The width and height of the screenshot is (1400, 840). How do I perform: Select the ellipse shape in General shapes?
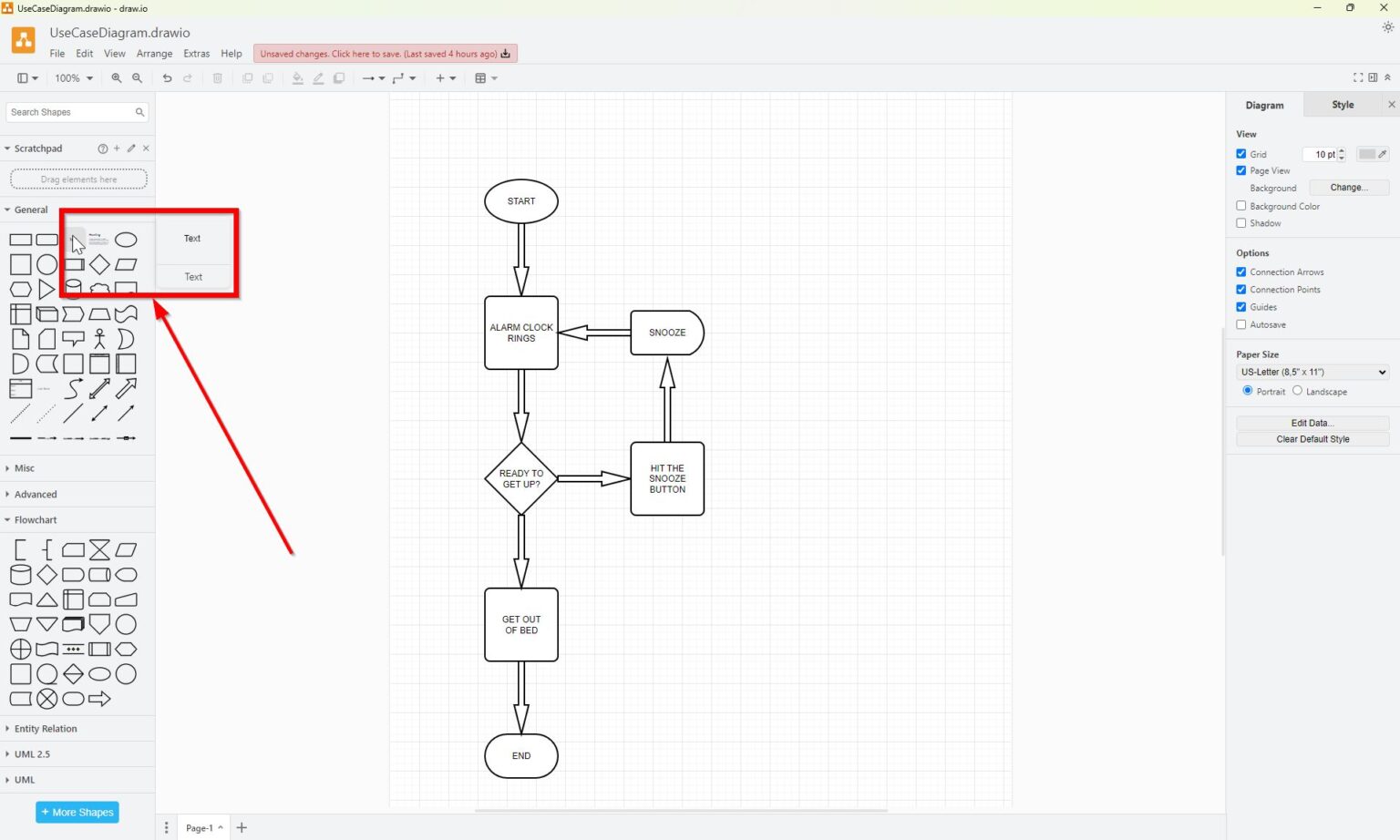pos(126,240)
